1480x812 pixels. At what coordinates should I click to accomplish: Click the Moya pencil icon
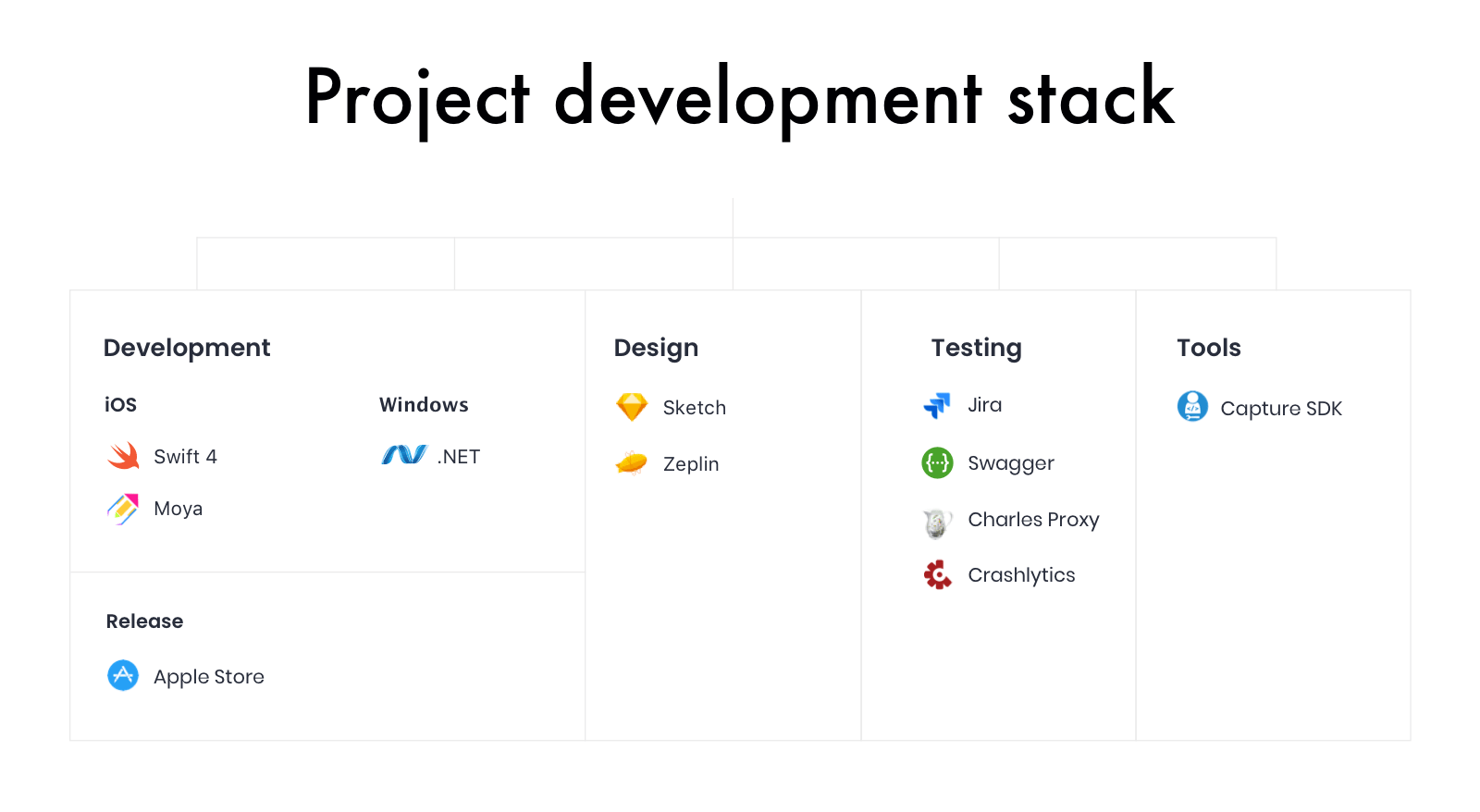(123, 509)
